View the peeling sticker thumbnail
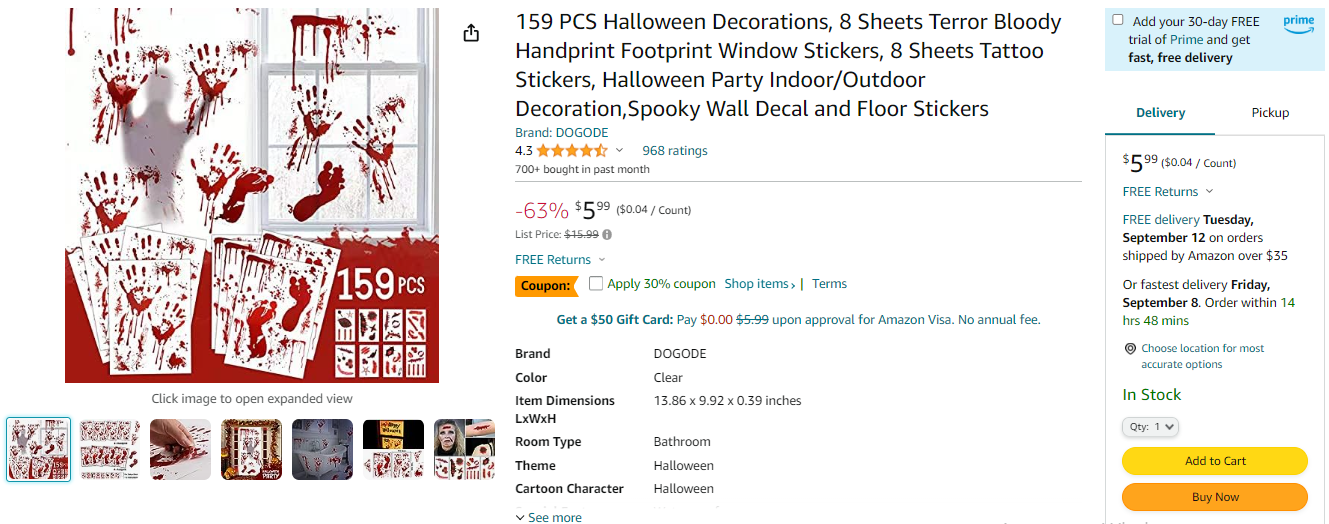Viewport: 1329px width, 524px height. click(181, 449)
